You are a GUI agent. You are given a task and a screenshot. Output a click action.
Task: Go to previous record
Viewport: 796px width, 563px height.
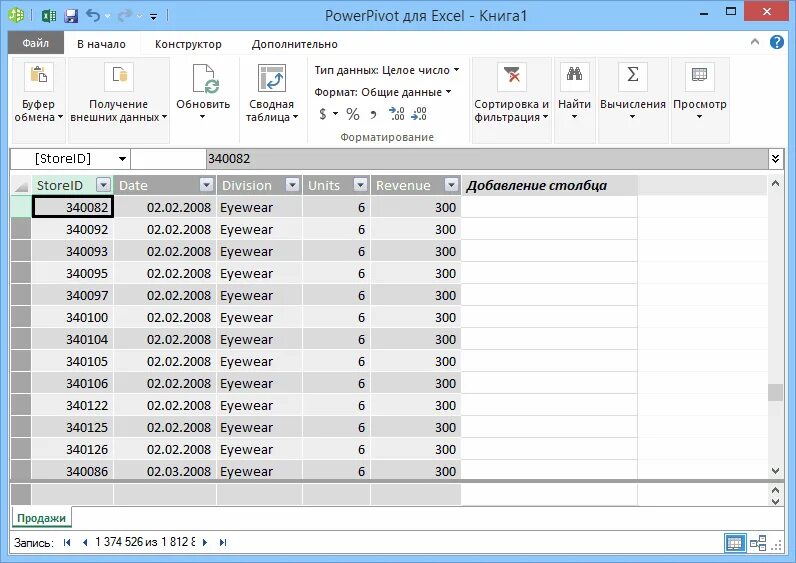click(85, 542)
